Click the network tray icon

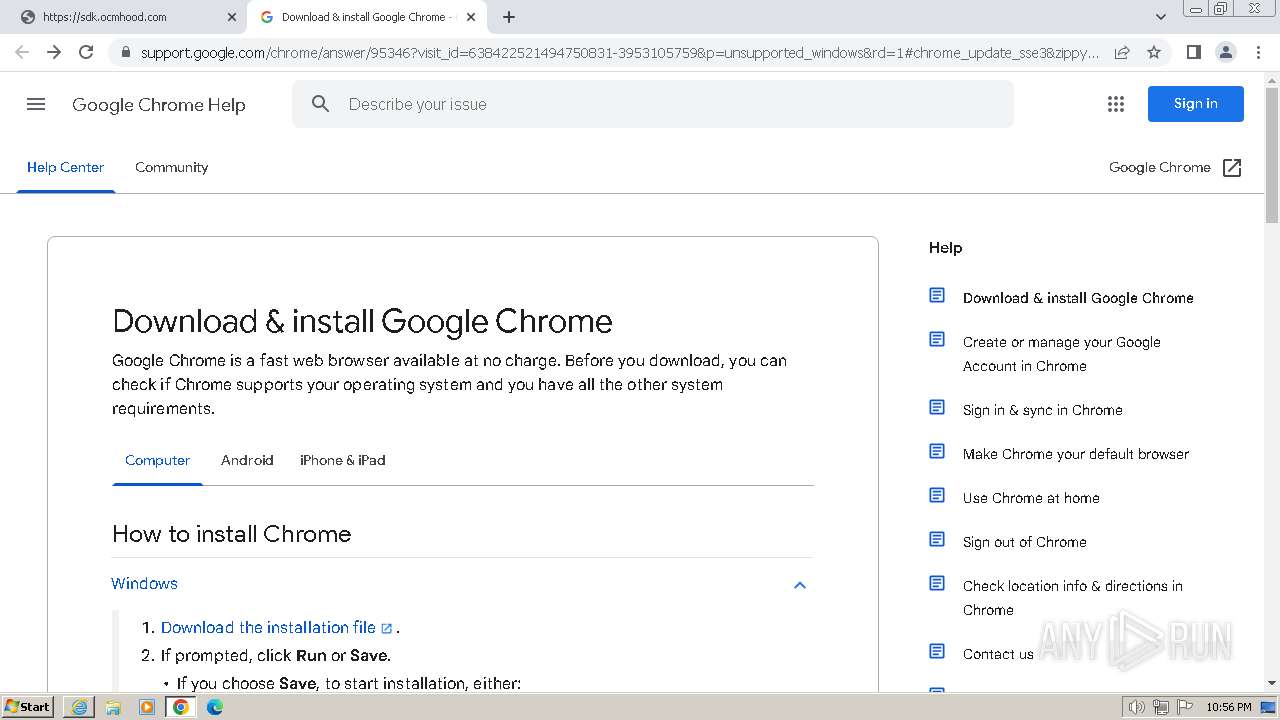click(1160, 707)
